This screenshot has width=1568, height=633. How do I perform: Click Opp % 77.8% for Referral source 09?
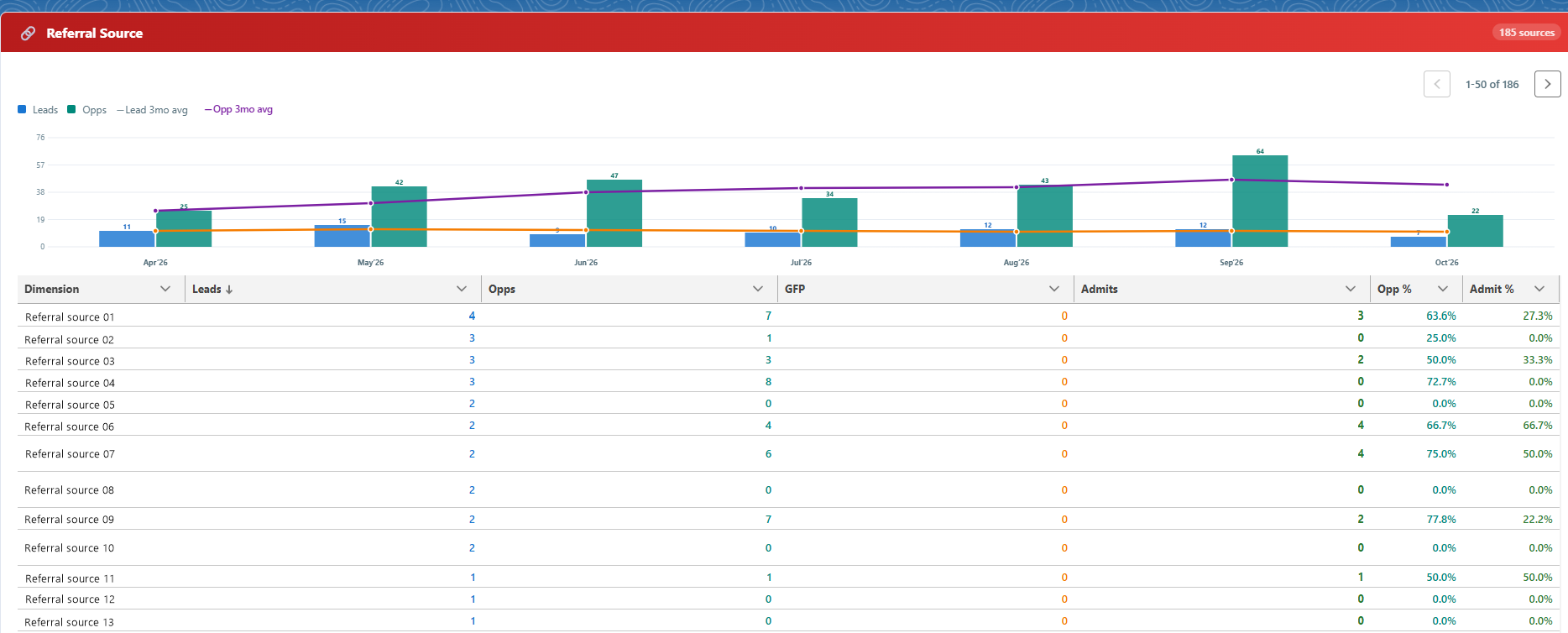point(1441,519)
